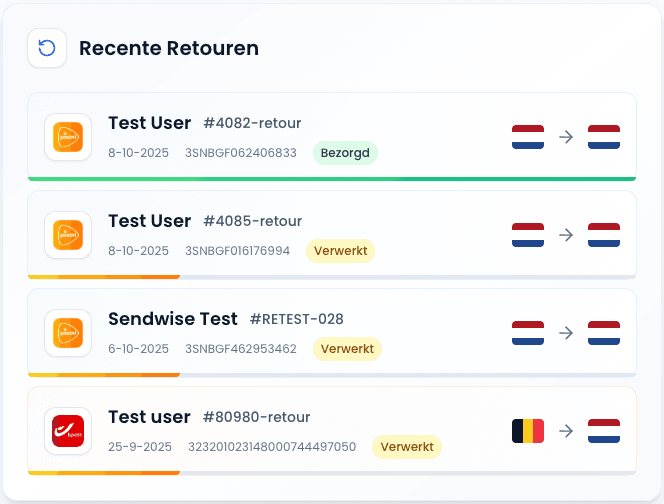664x504 pixels.
Task: Click PostNL logo on Sendwise Test row
Action: coord(68,333)
